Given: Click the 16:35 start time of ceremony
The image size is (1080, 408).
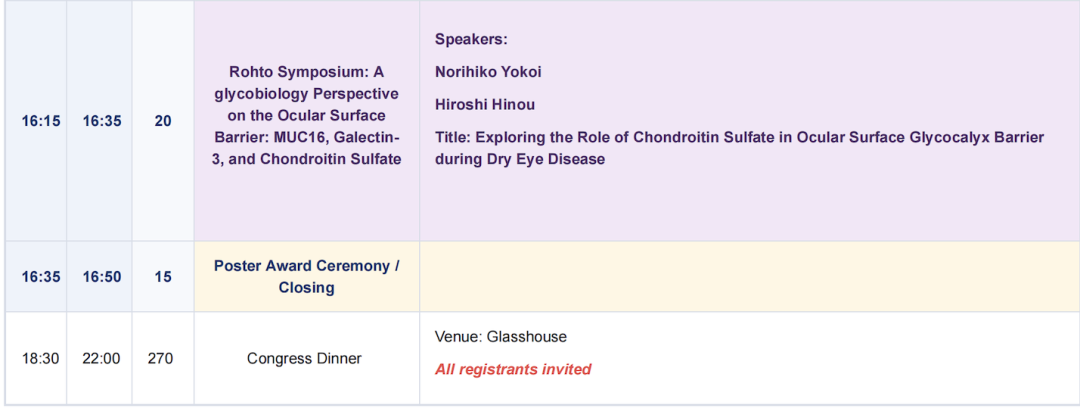Looking at the screenshot, I should [41, 277].
